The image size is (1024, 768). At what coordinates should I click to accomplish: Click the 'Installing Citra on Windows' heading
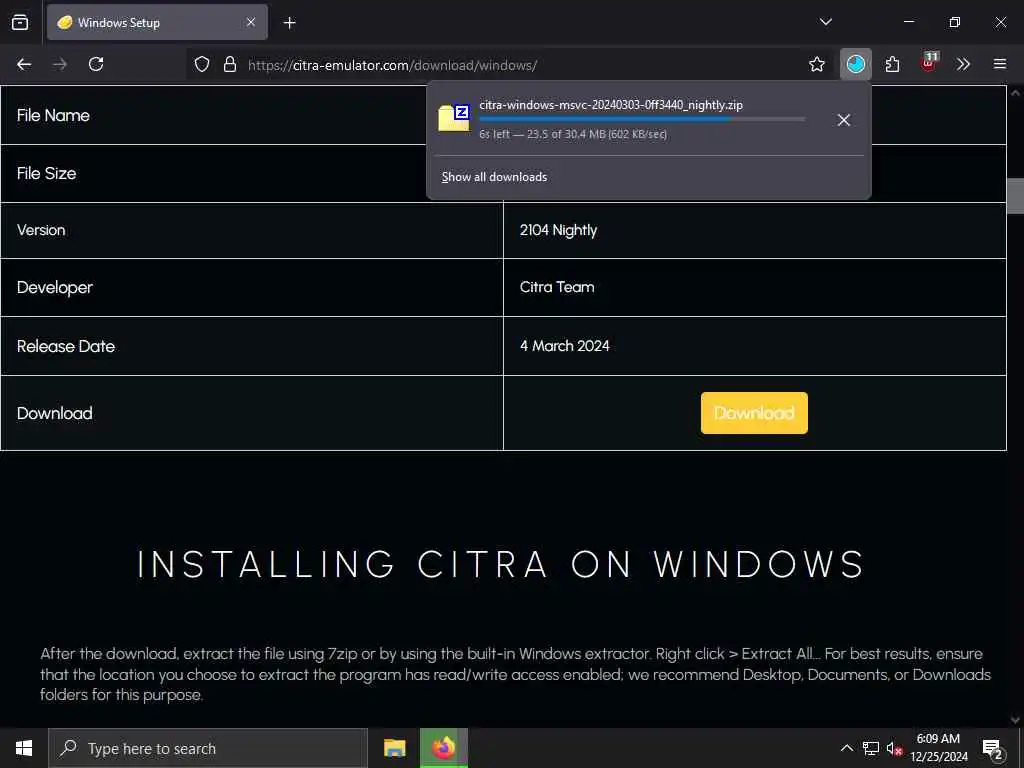pyautogui.click(x=501, y=564)
